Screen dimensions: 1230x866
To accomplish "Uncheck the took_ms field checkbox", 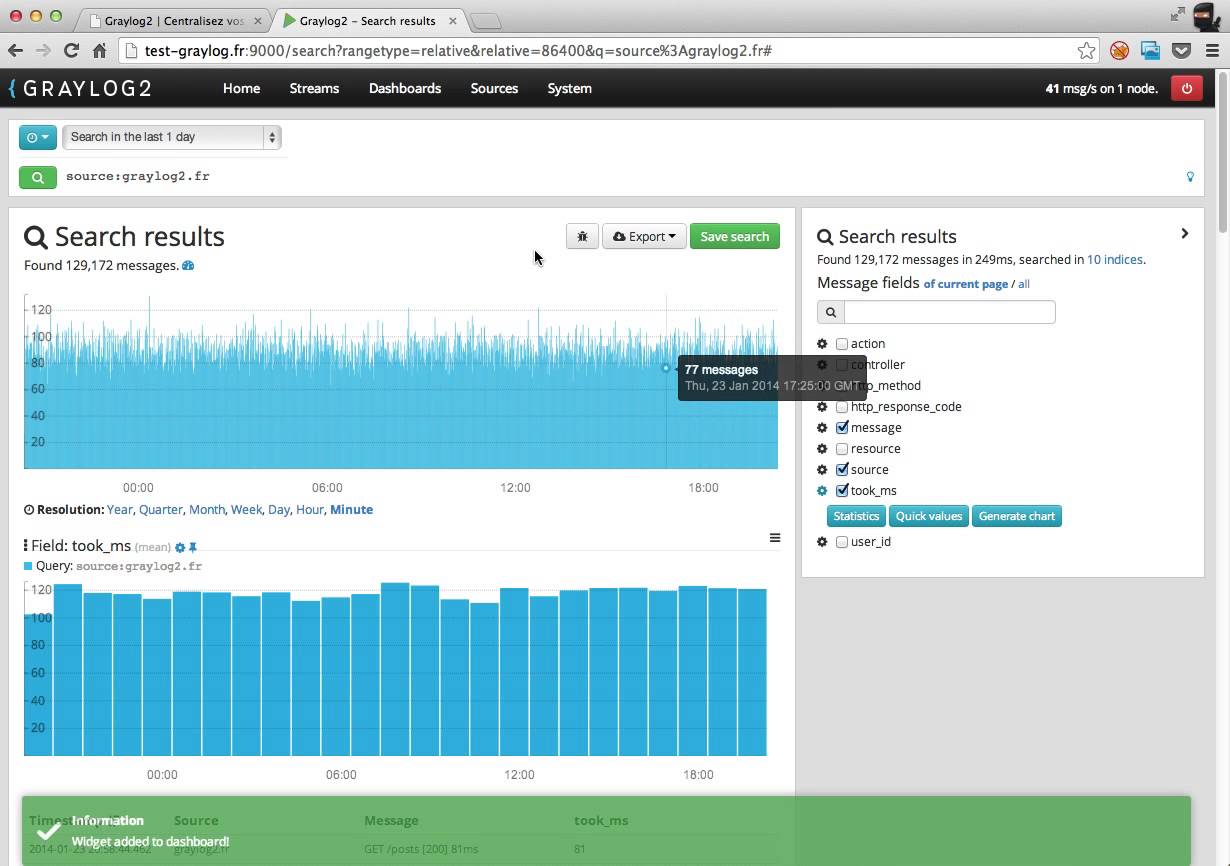I will (842, 491).
